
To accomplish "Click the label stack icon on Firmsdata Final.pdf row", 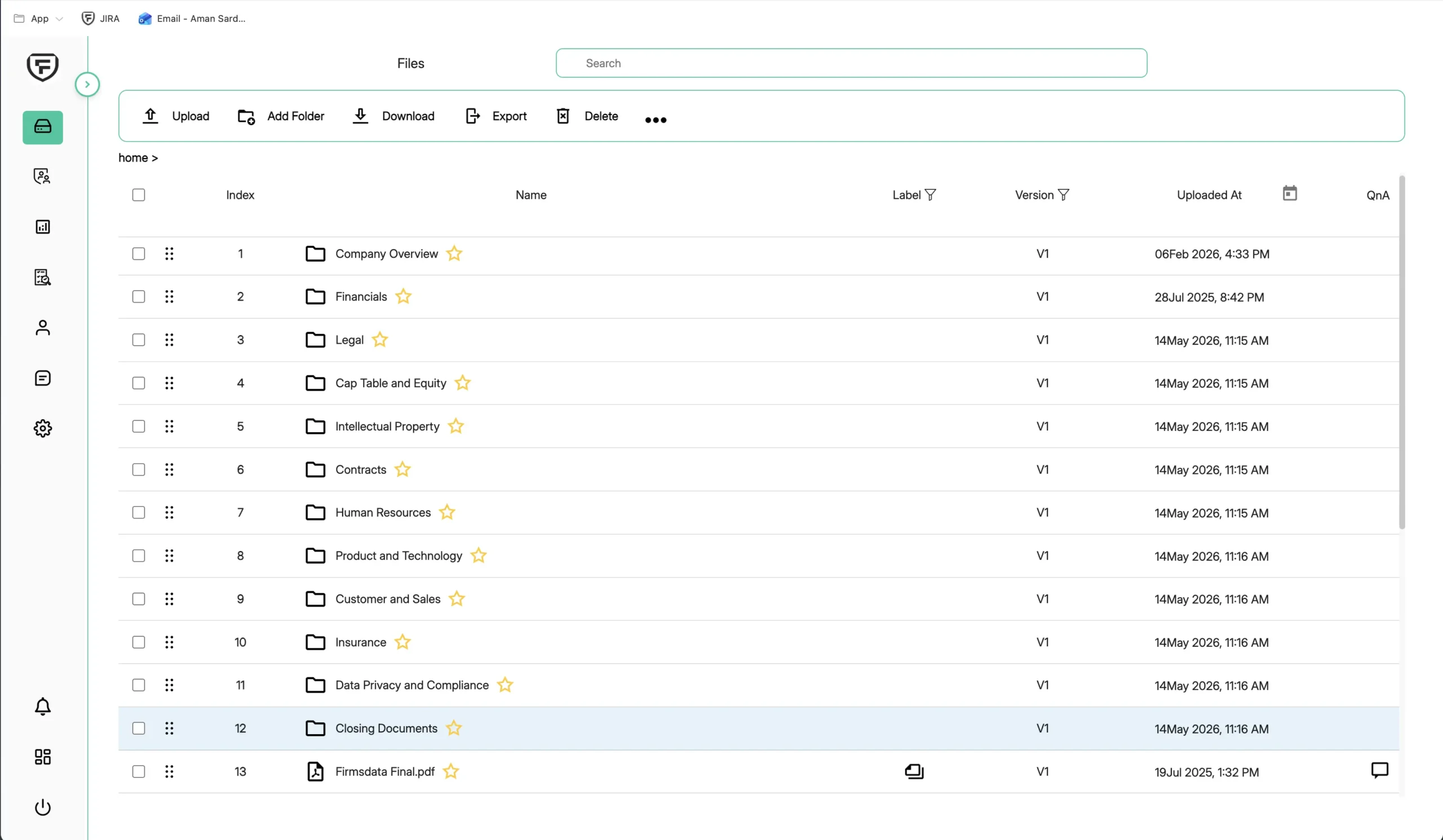I will 914,771.
